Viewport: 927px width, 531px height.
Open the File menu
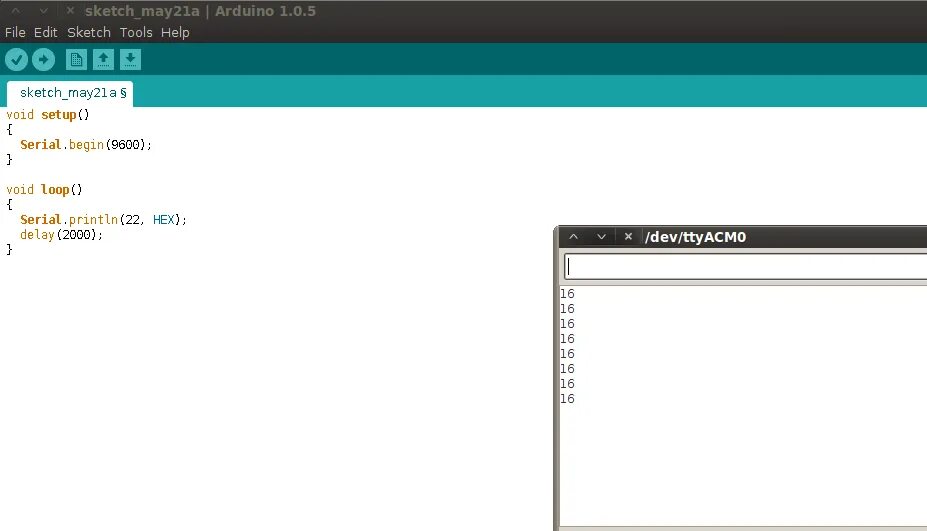pos(15,33)
